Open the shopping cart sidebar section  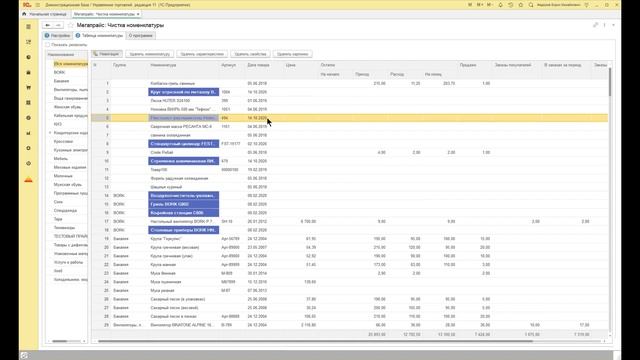click(29, 87)
